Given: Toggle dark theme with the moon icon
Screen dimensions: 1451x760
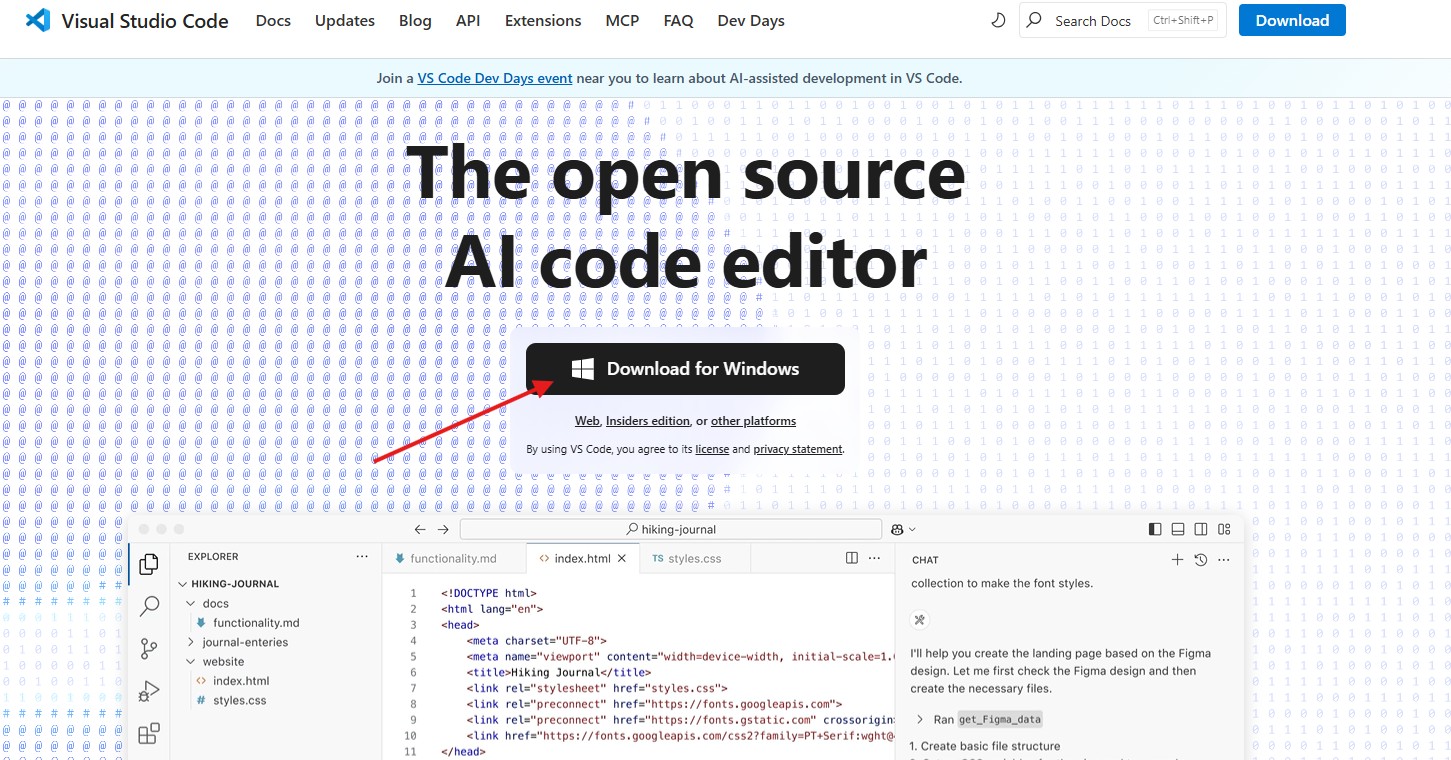Looking at the screenshot, I should coord(997,20).
